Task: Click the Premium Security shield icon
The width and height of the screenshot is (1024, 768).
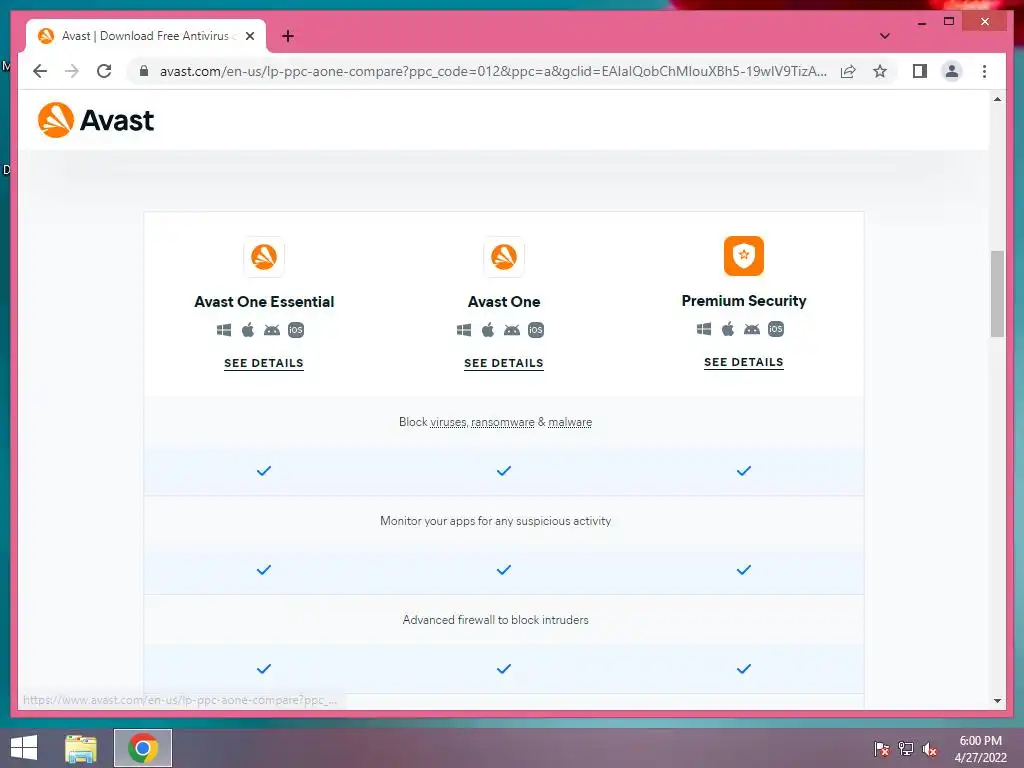Action: [744, 256]
